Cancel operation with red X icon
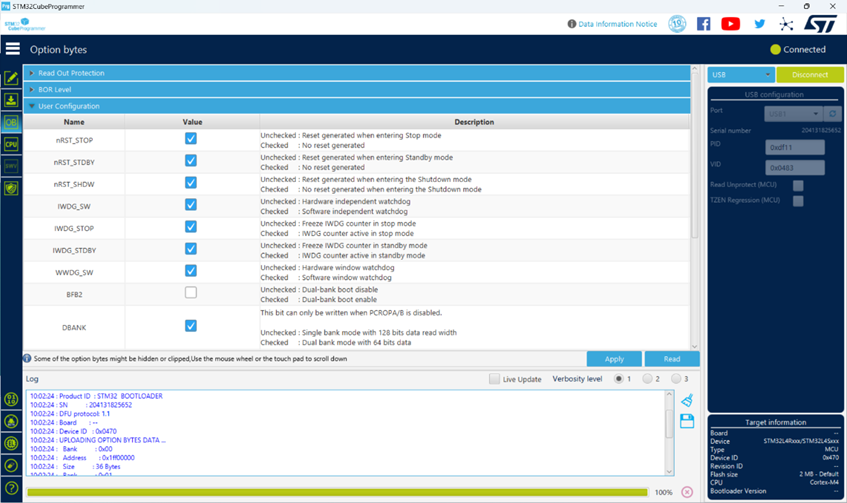 [687, 492]
